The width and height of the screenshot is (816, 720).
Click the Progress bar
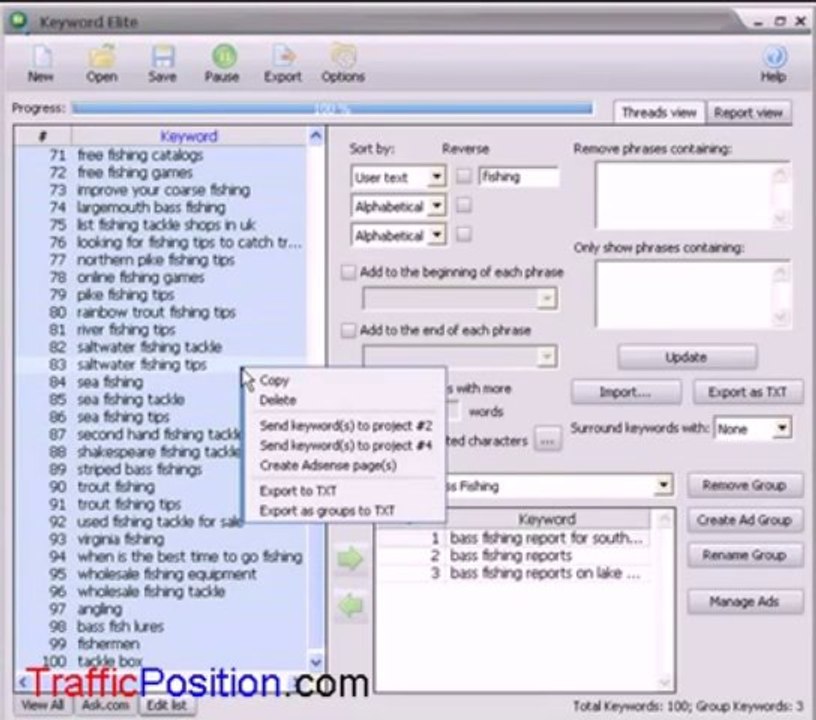point(332,109)
